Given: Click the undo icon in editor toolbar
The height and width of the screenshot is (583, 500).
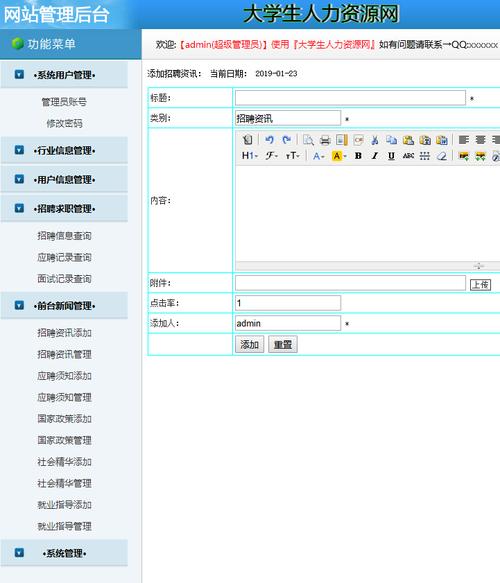Looking at the screenshot, I should (x=270, y=140).
